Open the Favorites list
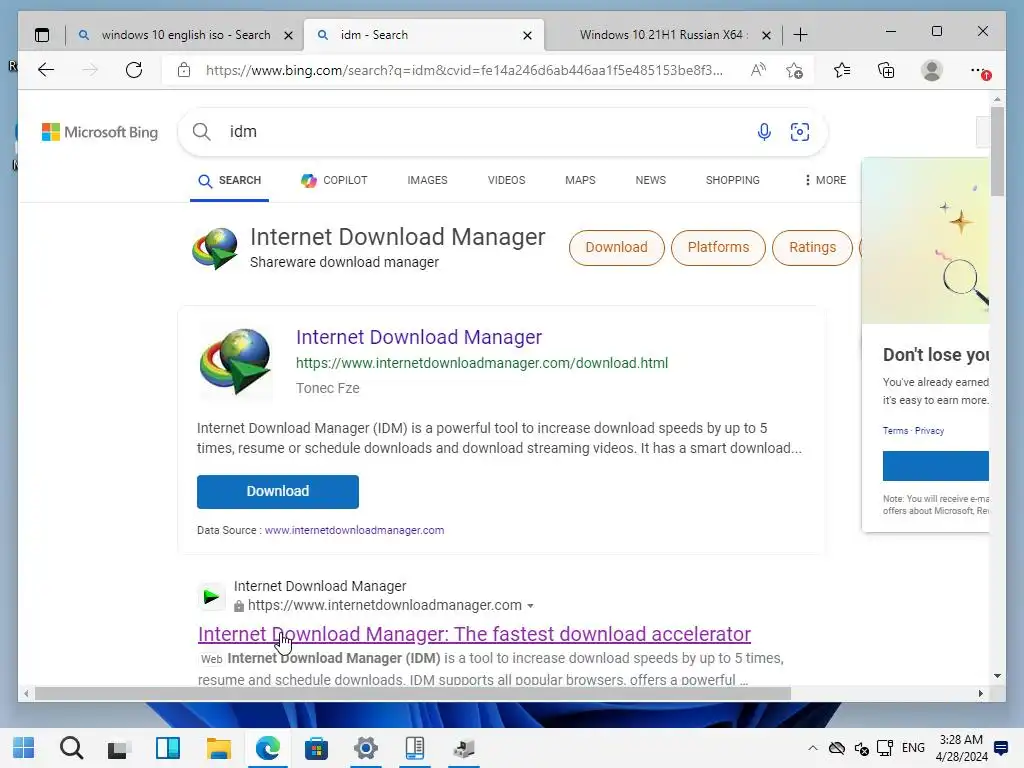1024x768 pixels. tap(842, 70)
